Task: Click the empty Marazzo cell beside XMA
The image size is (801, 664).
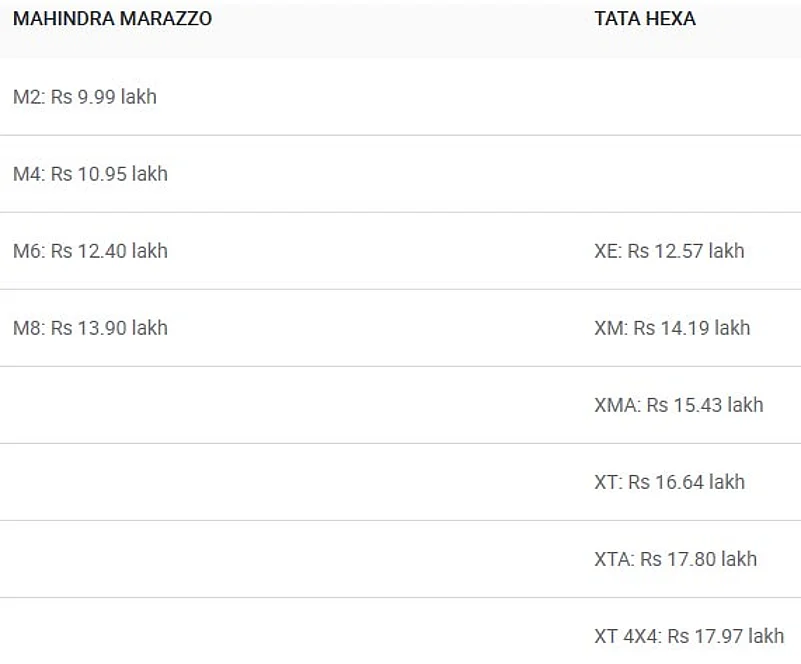Action: [290, 405]
